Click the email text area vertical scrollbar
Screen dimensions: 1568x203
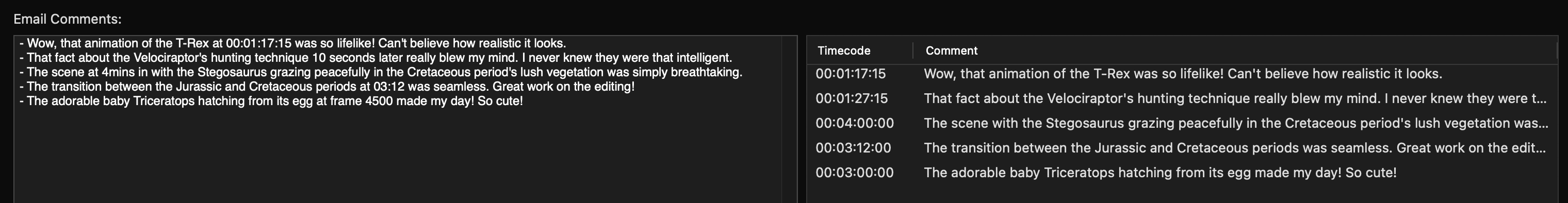[790, 119]
